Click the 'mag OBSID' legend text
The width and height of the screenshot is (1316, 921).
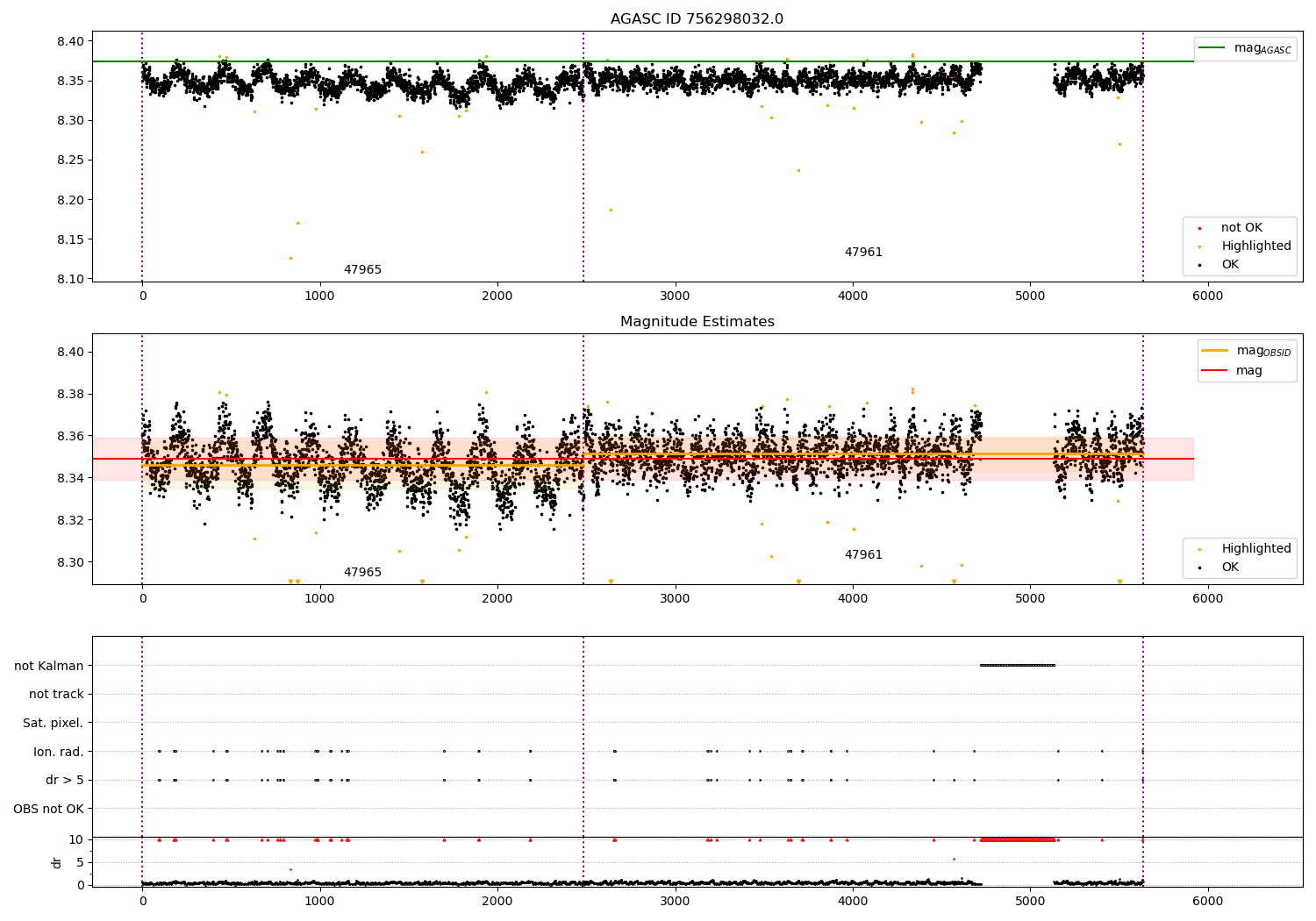pyautogui.click(x=1263, y=351)
